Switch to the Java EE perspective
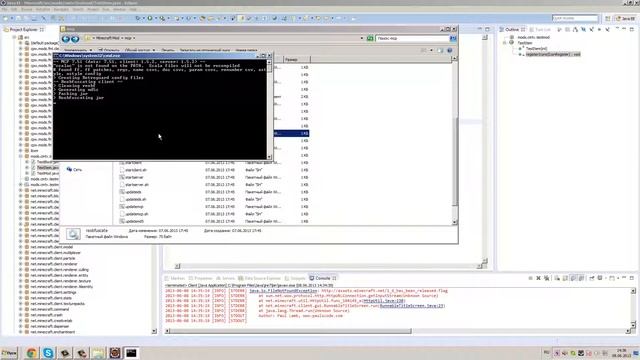 [626, 18]
